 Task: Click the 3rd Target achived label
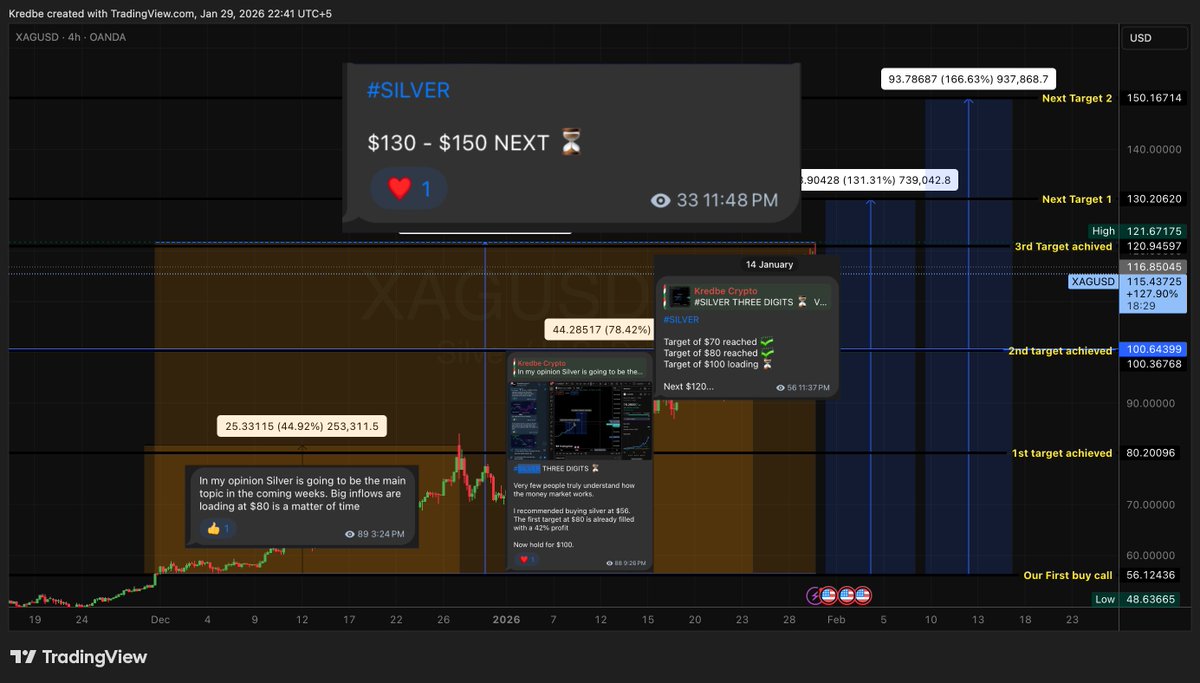pos(1061,246)
